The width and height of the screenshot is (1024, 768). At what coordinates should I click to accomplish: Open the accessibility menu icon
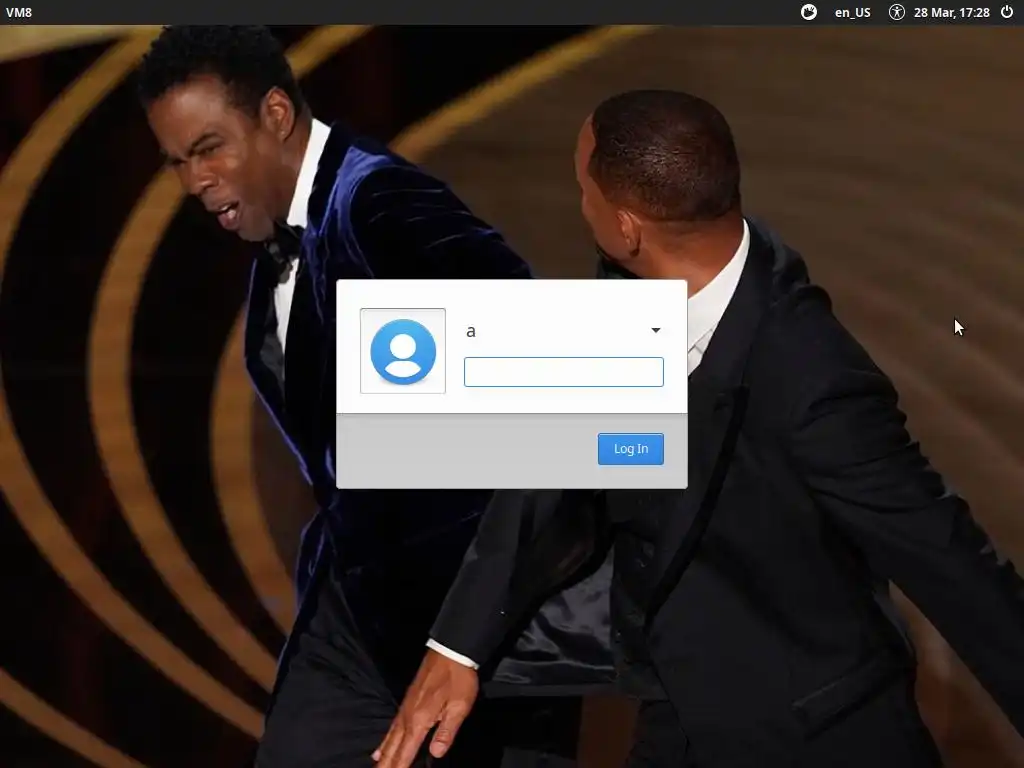pyautogui.click(x=897, y=12)
